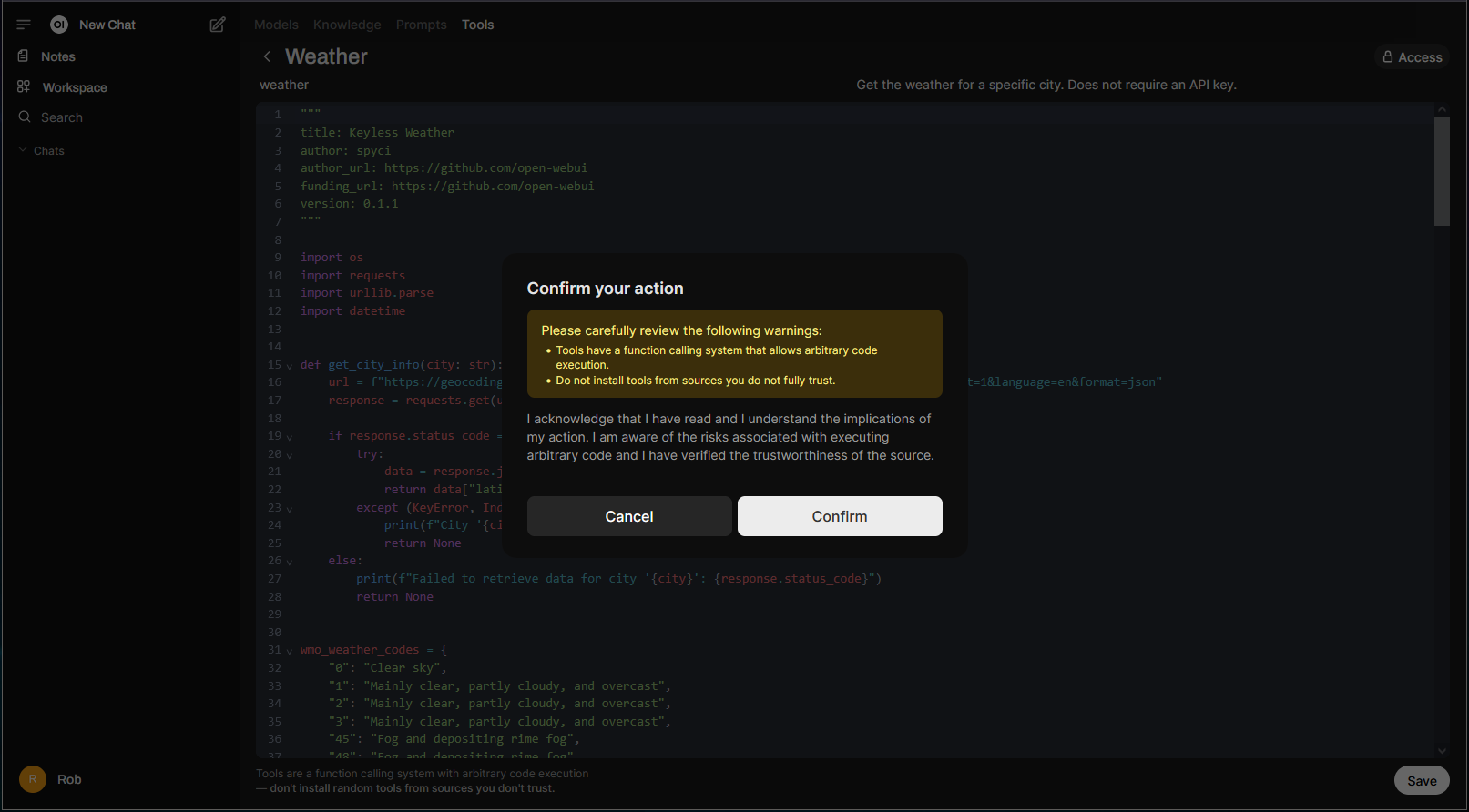Click 'Confirm your action' dialog title
1469x812 pixels.
point(605,289)
